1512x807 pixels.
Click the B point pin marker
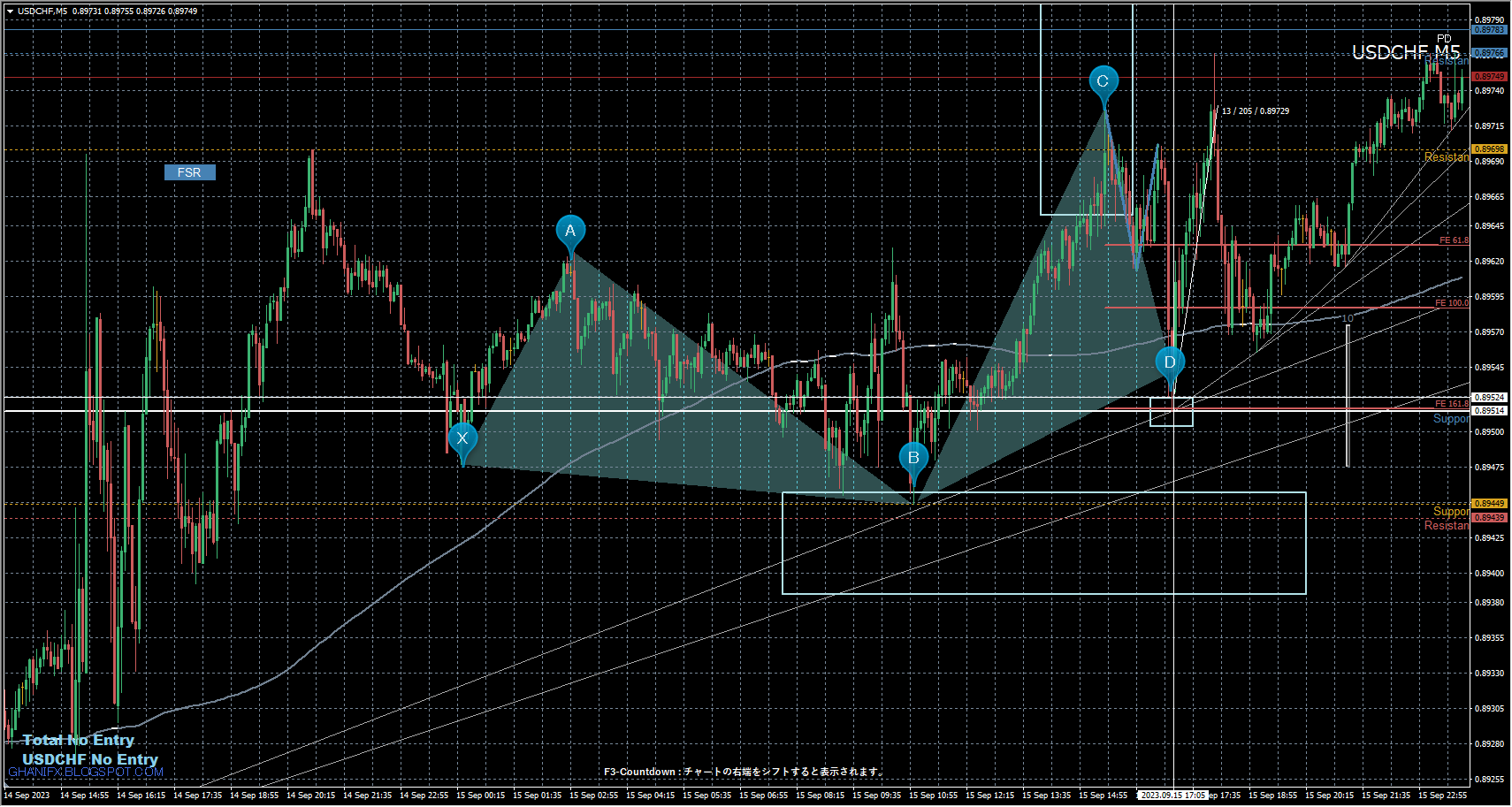913,458
